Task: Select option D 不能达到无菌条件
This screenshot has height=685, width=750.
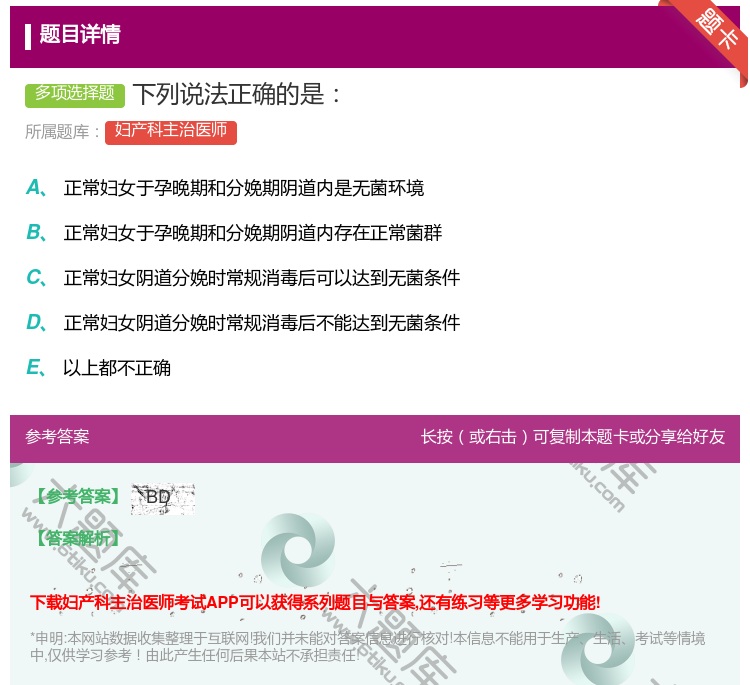Action: [262, 323]
